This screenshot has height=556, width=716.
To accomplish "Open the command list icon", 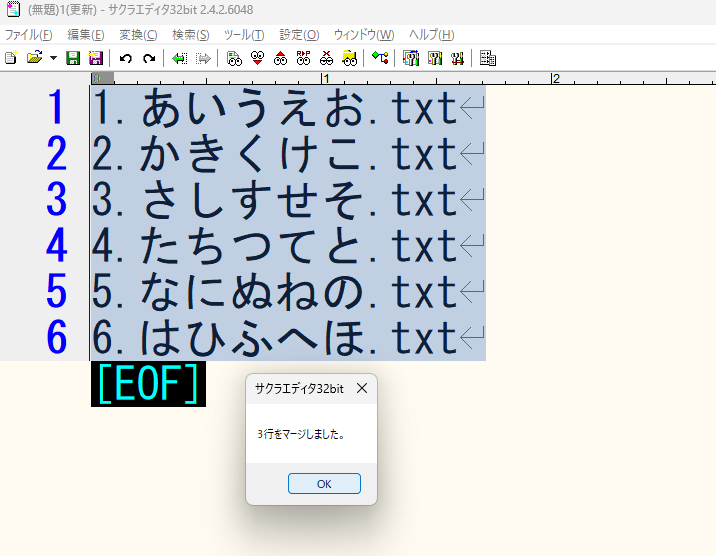I will [x=488, y=58].
